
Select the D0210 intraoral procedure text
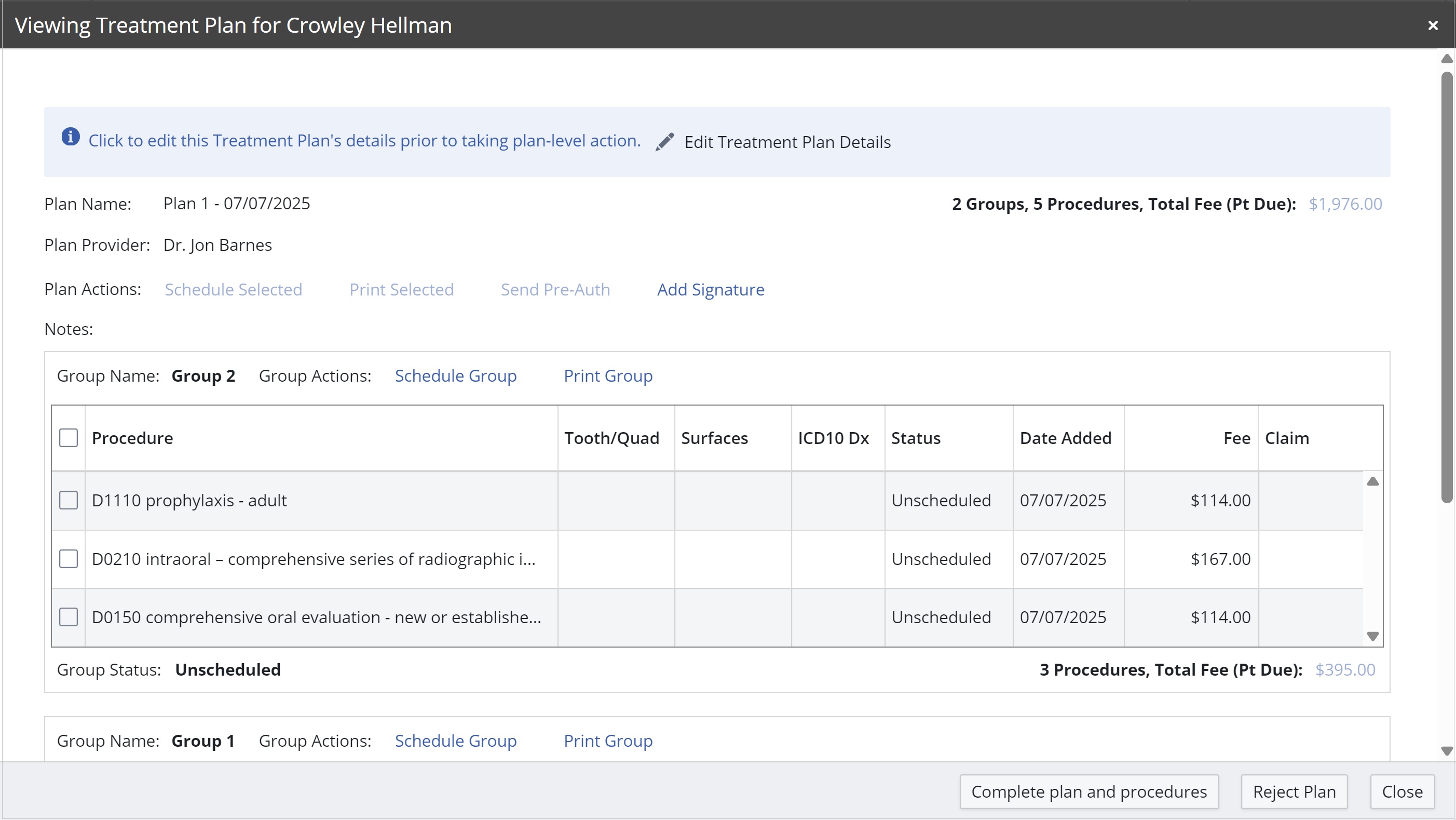pos(314,559)
